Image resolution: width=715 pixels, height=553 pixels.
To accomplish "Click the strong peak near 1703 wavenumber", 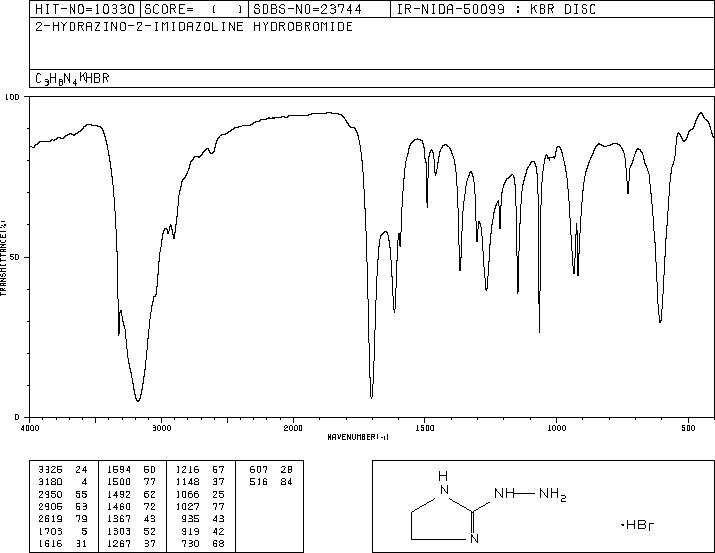I will coord(372,396).
